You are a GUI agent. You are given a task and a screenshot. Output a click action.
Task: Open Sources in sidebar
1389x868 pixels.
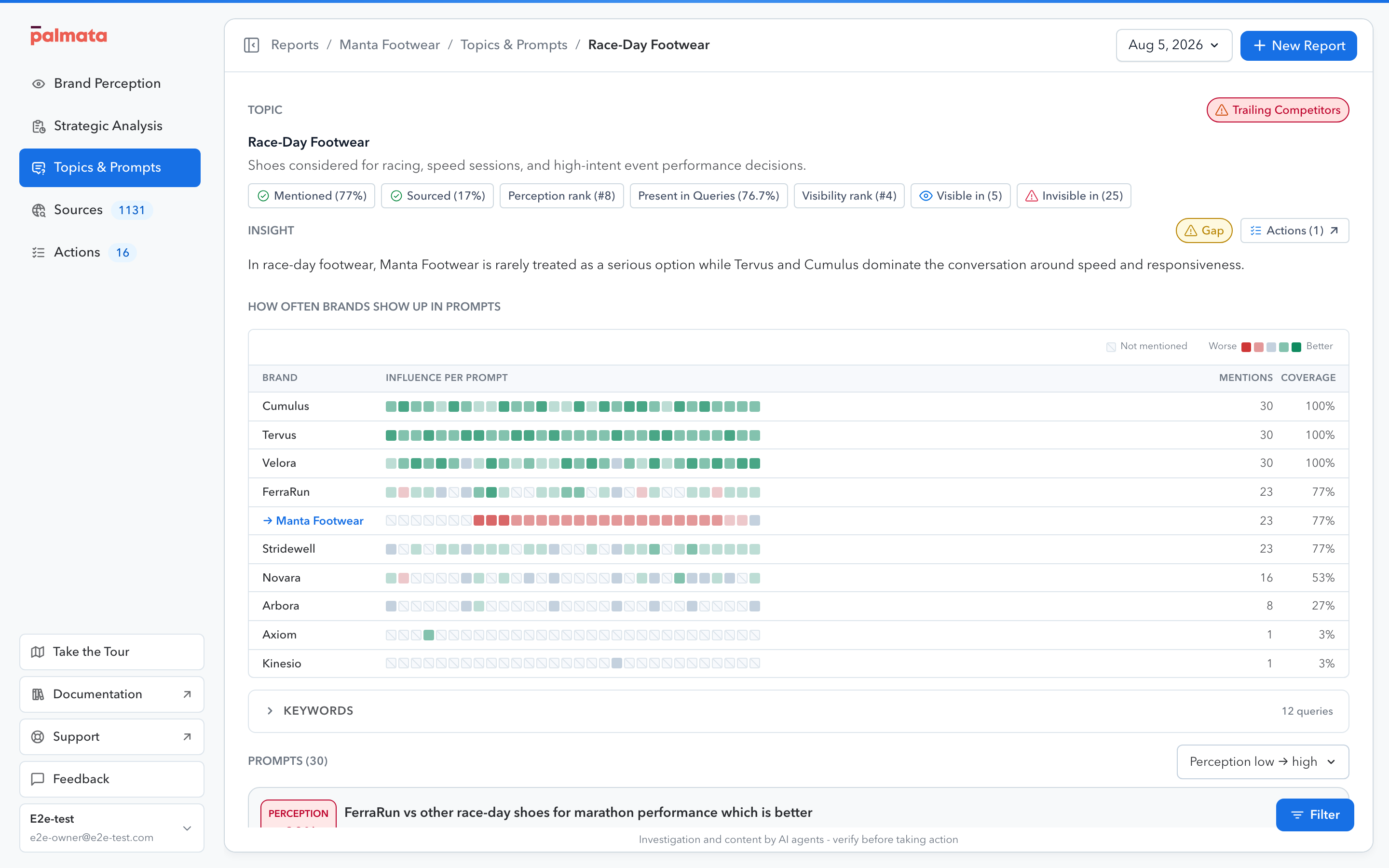coord(109,211)
